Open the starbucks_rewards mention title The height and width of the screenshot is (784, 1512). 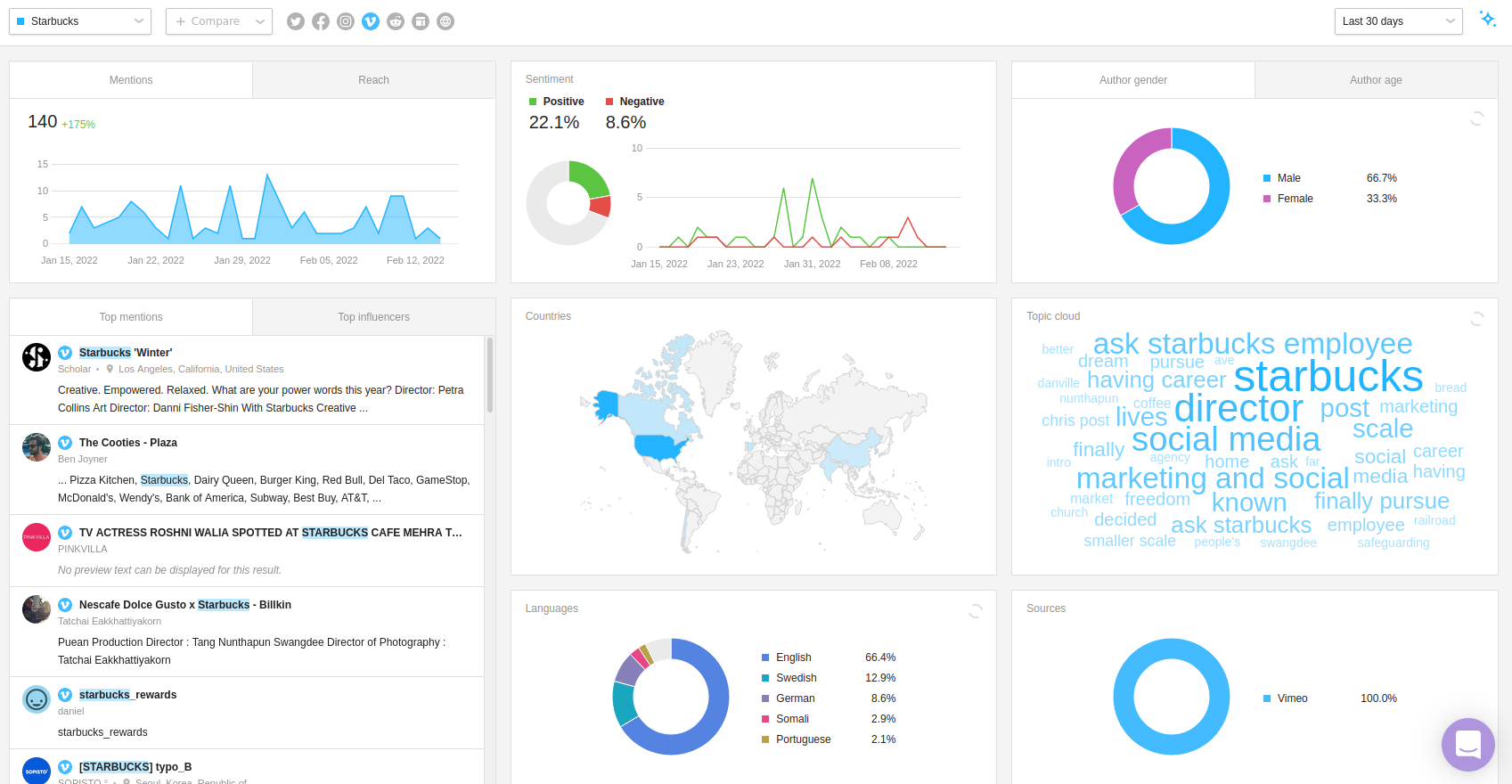pyautogui.click(x=128, y=695)
